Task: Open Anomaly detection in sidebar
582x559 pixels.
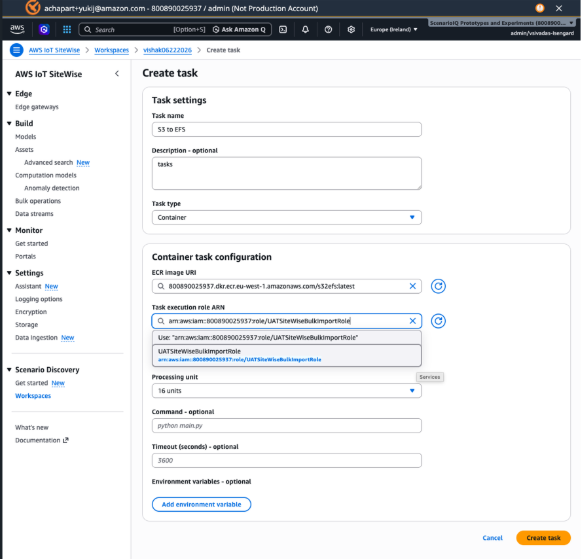Action: point(52,188)
